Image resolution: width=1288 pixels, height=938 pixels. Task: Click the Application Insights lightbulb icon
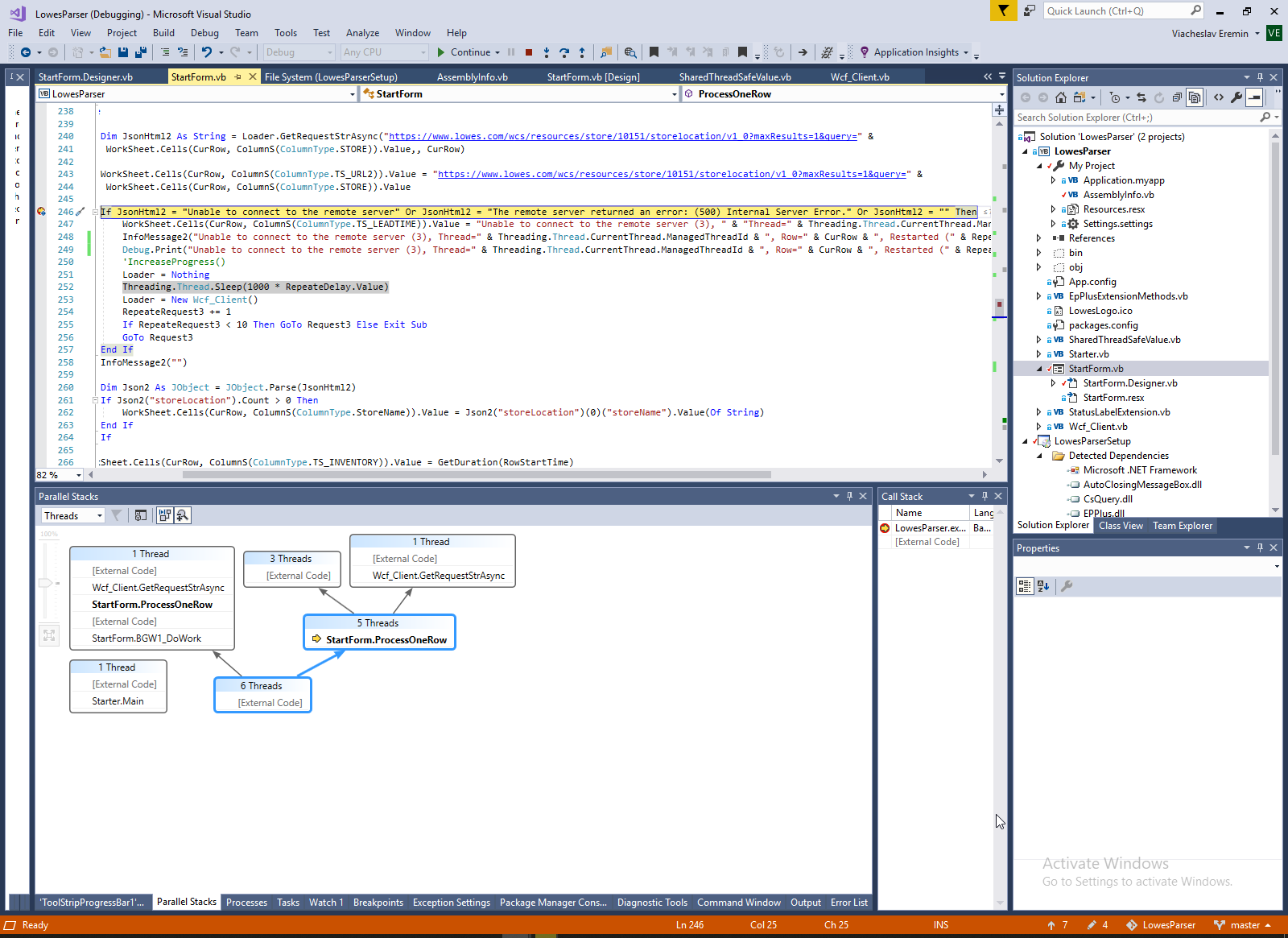click(865, 52)
